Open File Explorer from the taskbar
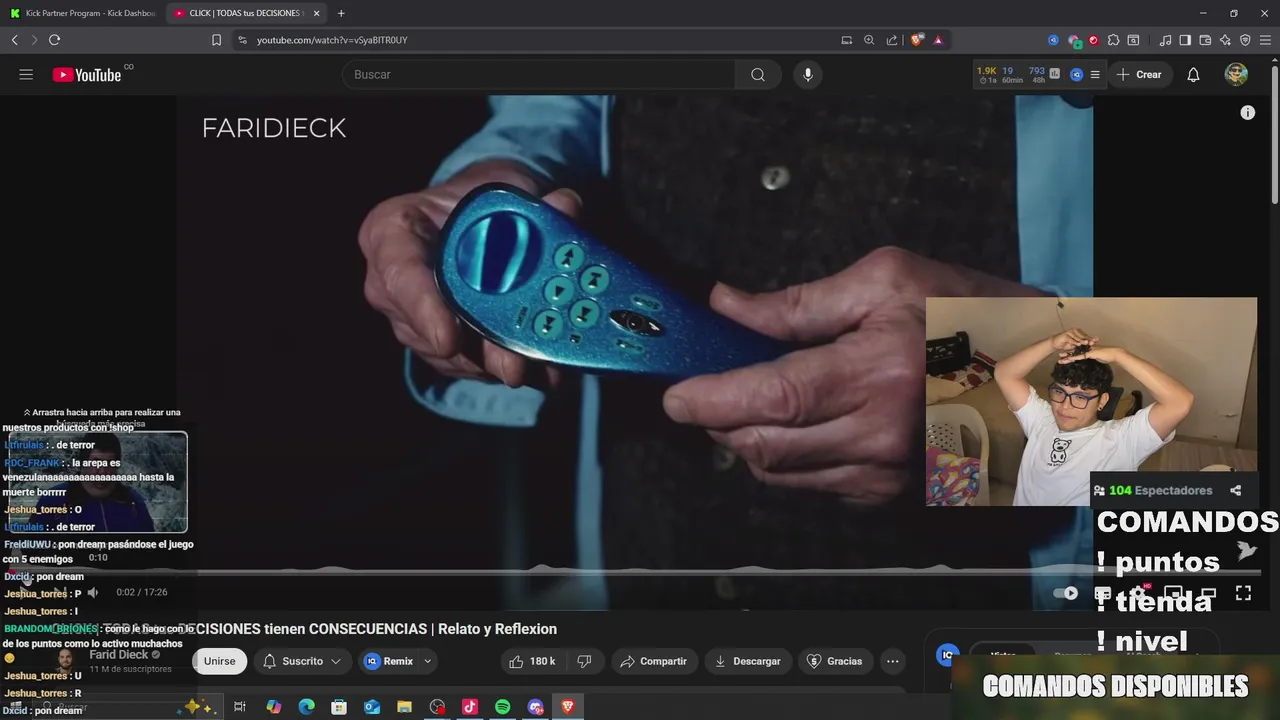The width and height of the screenshot is (1280, 720). click(404, 707)
